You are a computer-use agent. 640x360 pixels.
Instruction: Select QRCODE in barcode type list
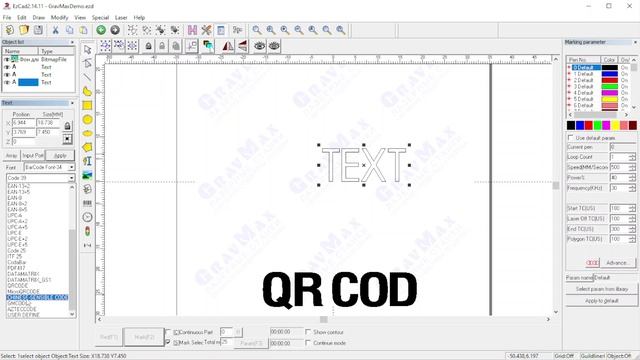click(x=18, y=286)
